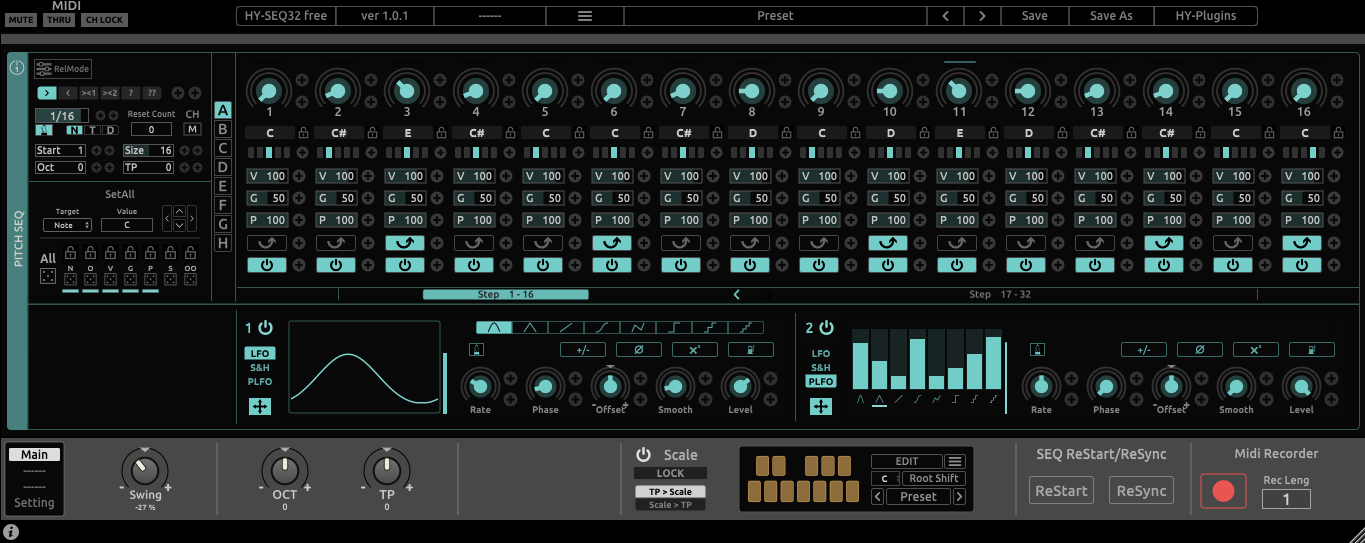Open the HY-Plugins link
This screenshot has width=1365, height=543.
pyautogui.click(x=1205, y=16)
